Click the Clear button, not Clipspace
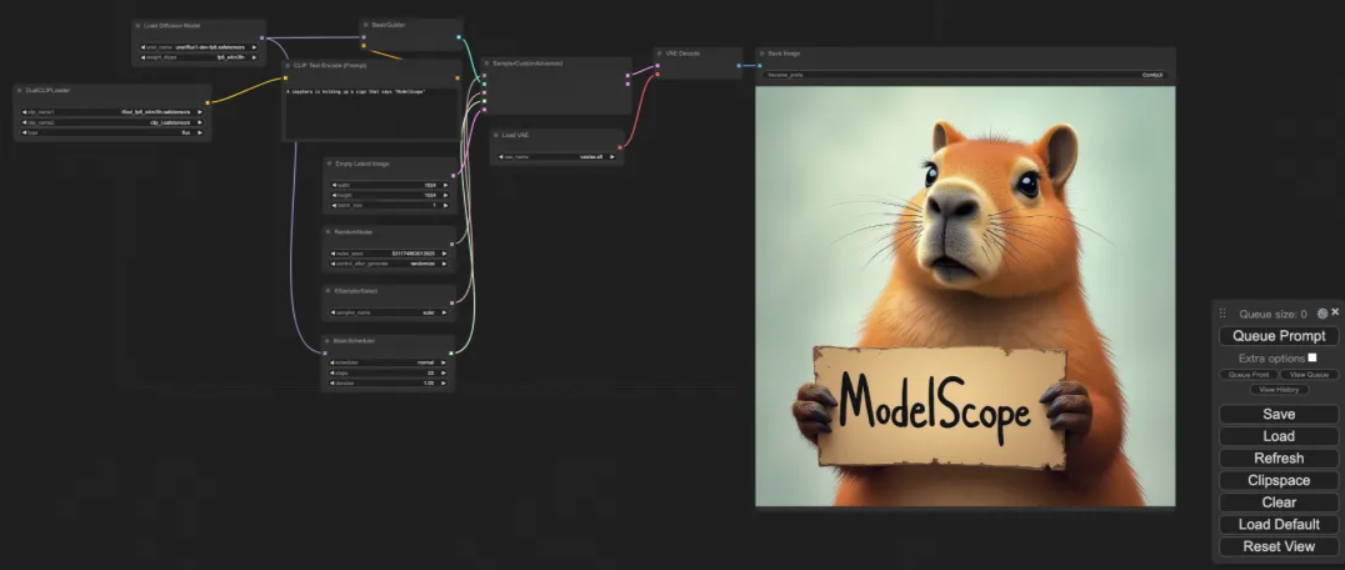Viewport: 1345px width, 570px height. (x=1279, y=502)
